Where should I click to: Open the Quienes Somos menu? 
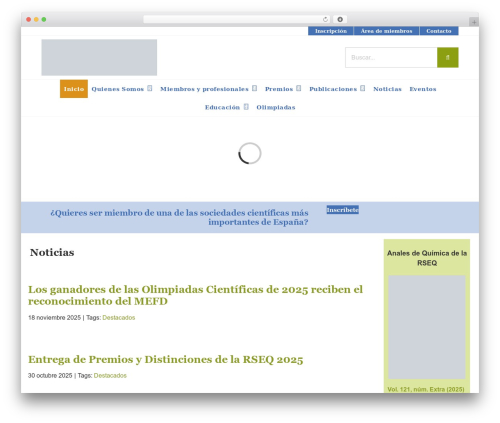(117, 89)
